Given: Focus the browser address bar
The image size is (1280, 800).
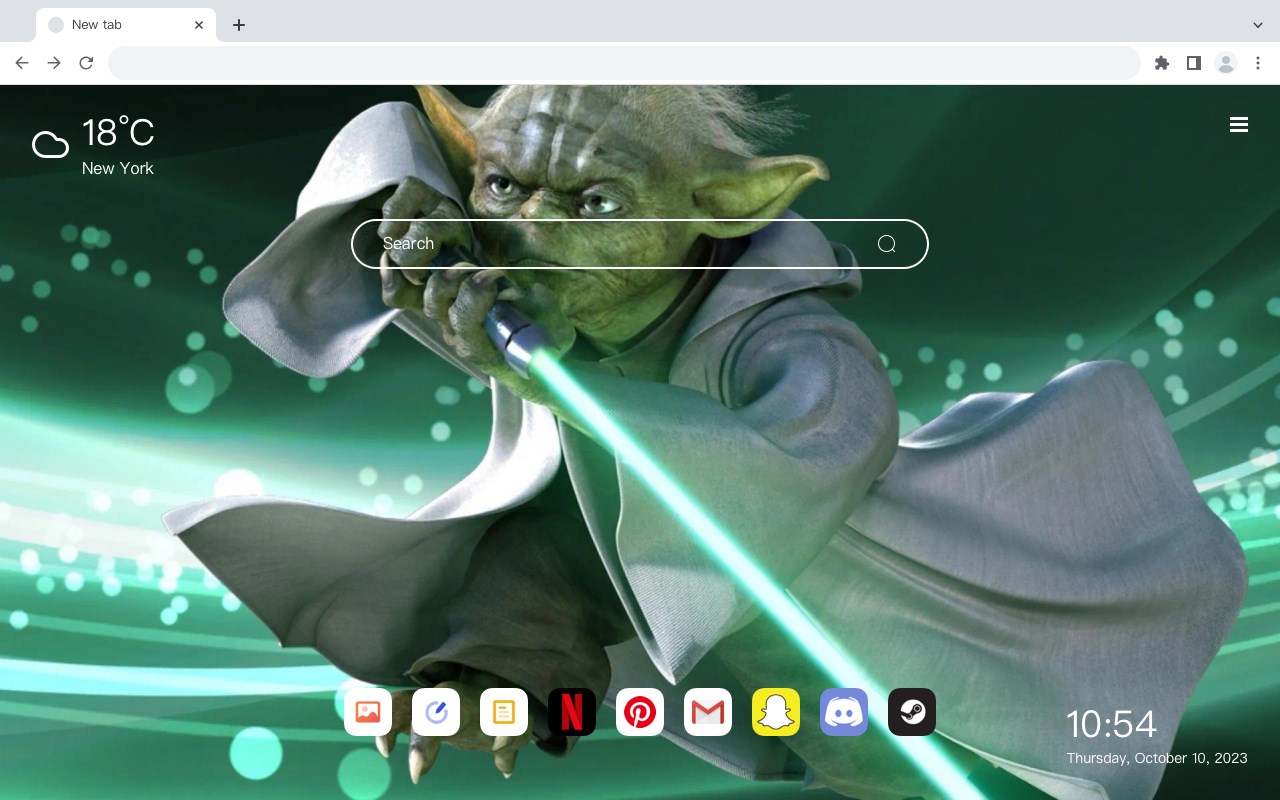Looking at the screenshot, I should point(624,63).
